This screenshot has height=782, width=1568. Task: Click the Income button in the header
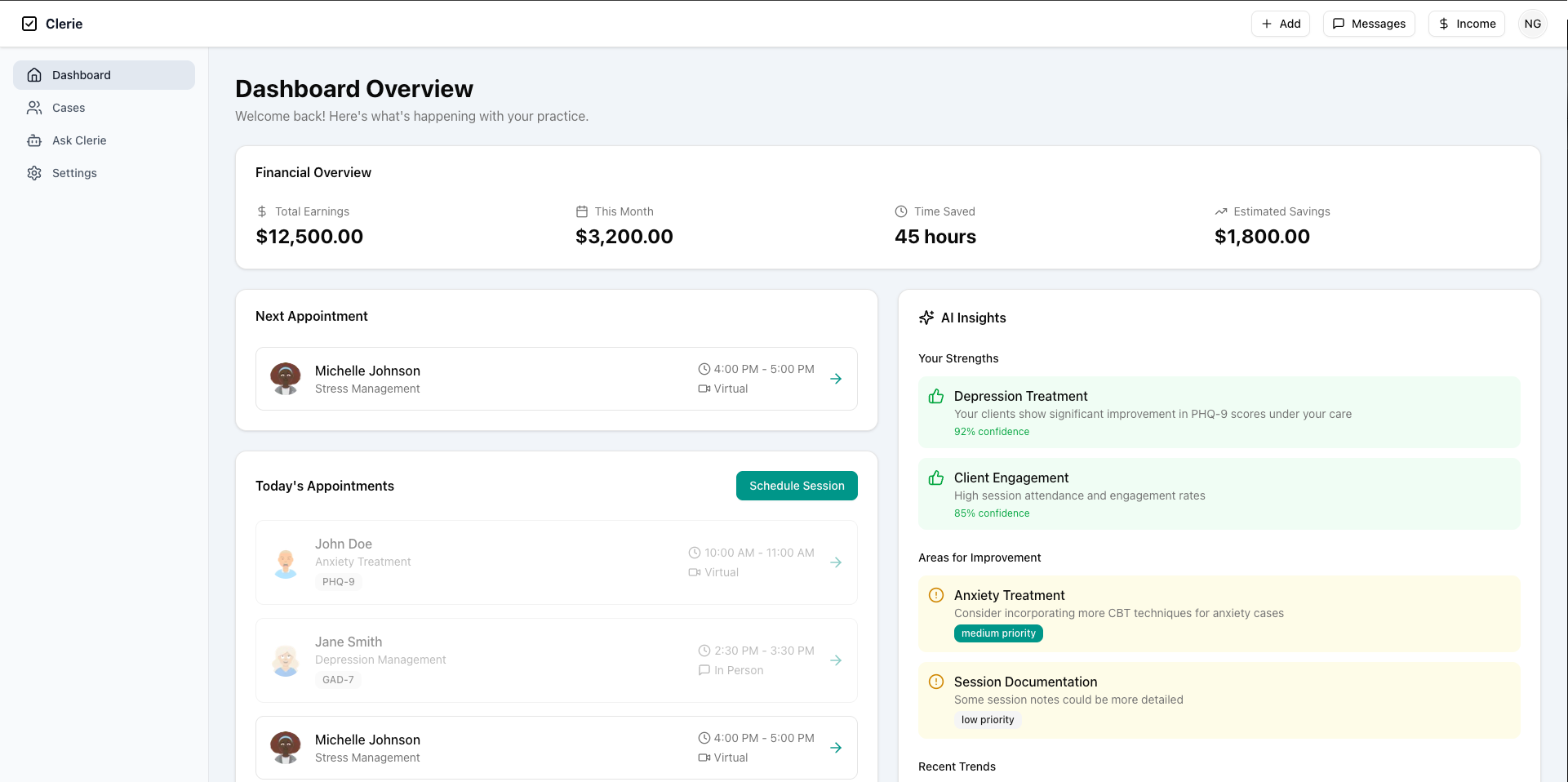pos(1466,23)
